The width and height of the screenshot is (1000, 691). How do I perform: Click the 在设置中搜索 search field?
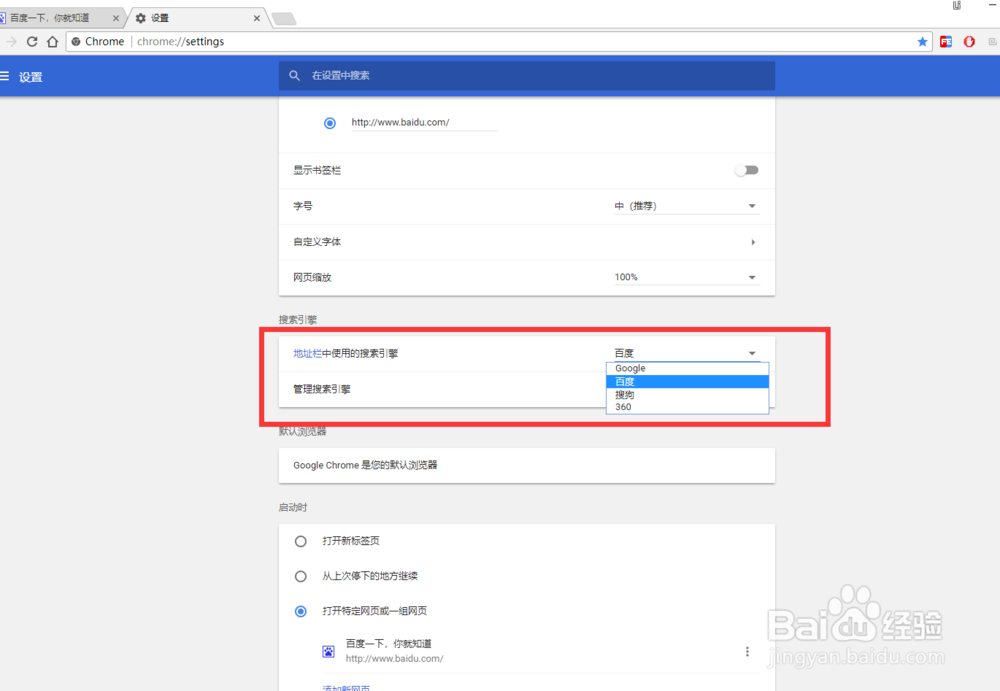[527, 75]
